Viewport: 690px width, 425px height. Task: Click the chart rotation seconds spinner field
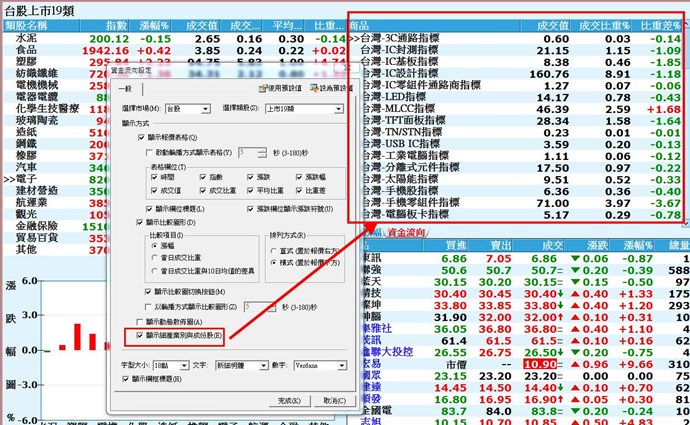click(260, 307)
